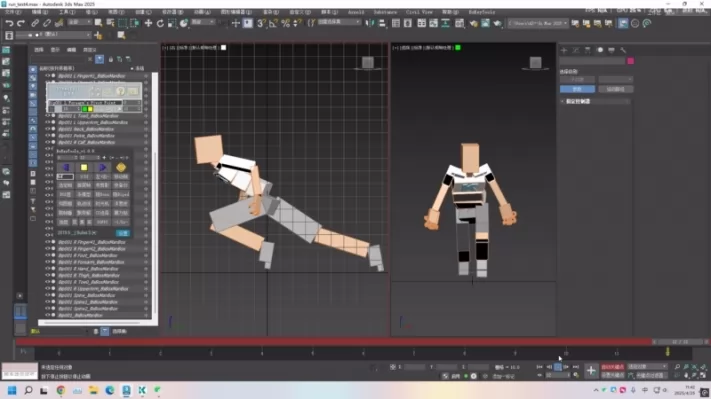Hide Bip001 R Thigh row via eye icon
The height and width of the screenshot is (399, 711).
pos(47,275)
